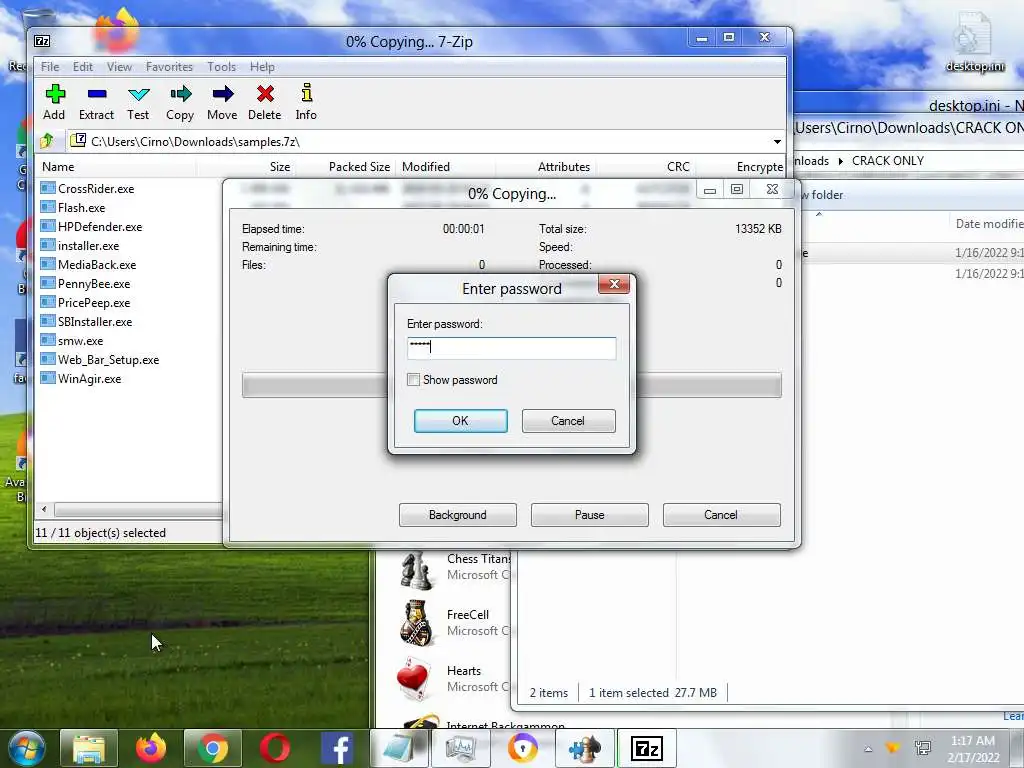The width and height of the screenshot is (1024, 768).
Task: Sort by the Attributes column header
Action: (564, 167)
